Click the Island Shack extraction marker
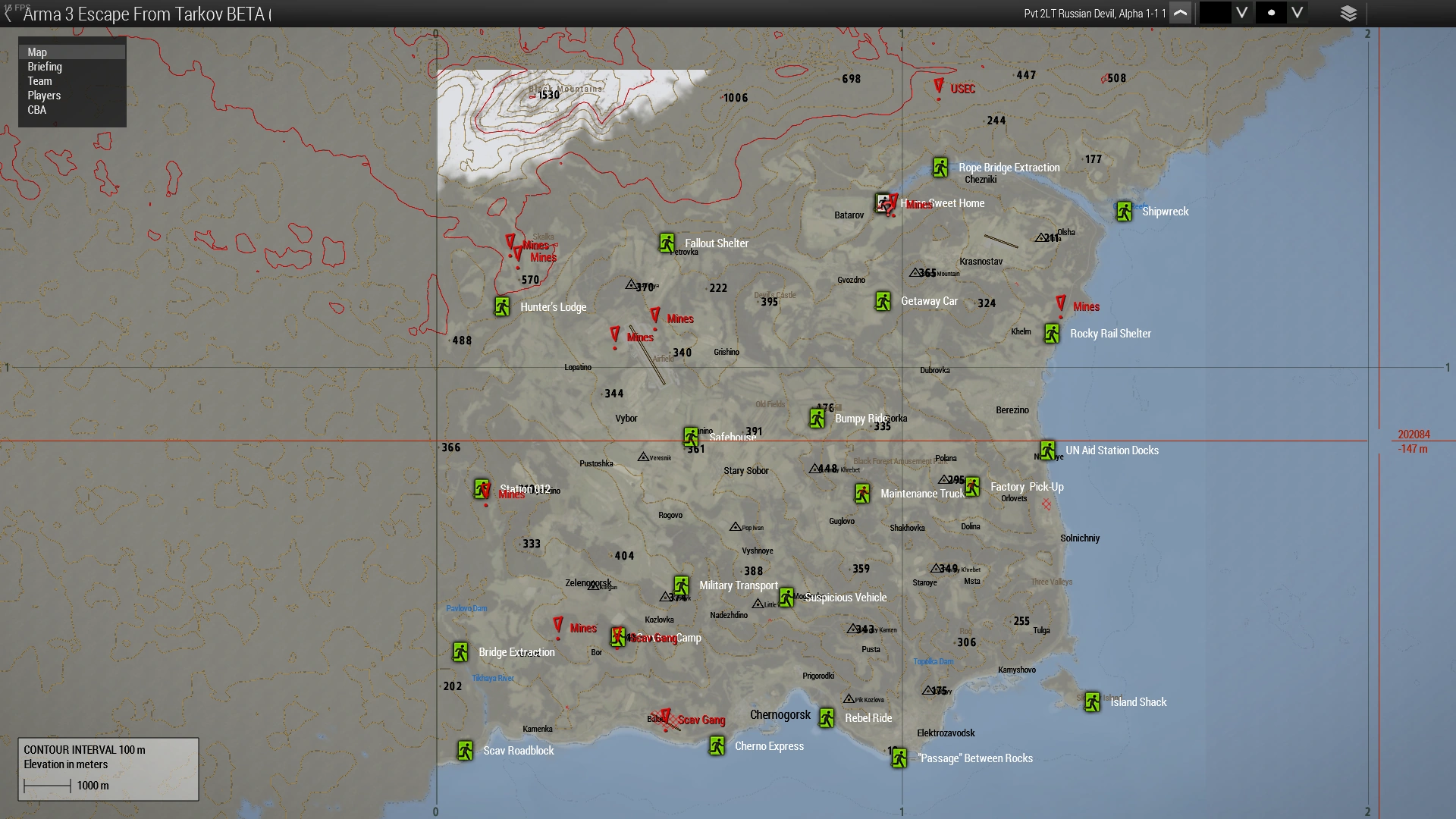Image resolution: width=1456 pixels, height=819 pixels. click(x=1092, y=702)
